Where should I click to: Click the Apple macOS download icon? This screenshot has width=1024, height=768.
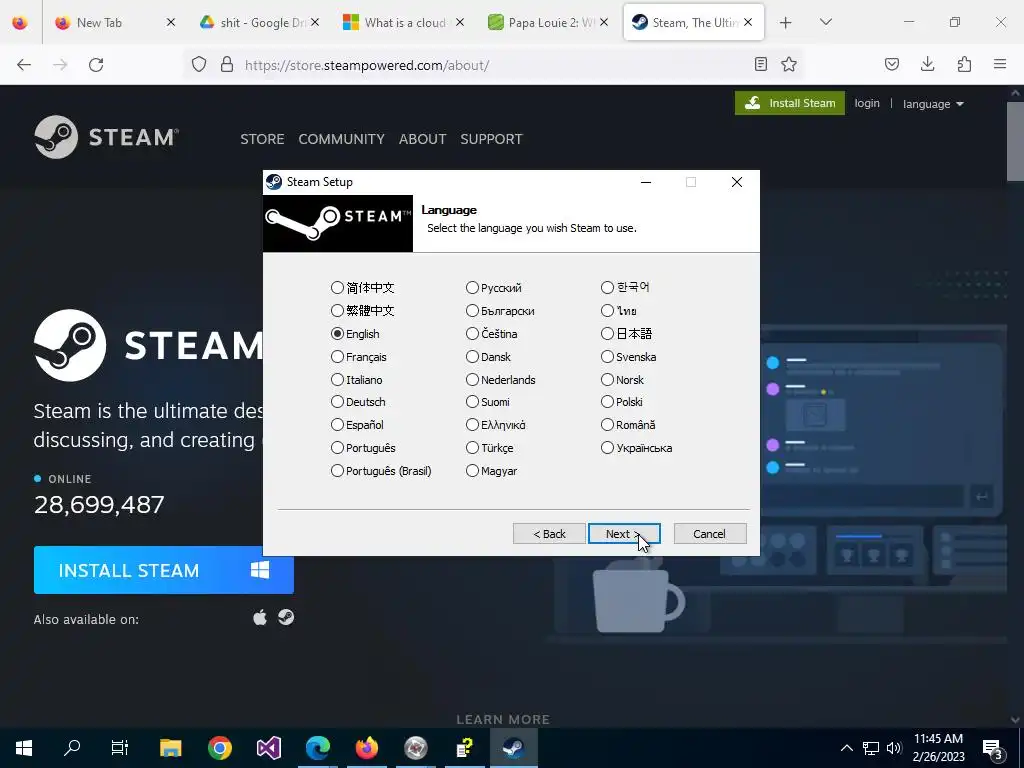coord(260,618)
